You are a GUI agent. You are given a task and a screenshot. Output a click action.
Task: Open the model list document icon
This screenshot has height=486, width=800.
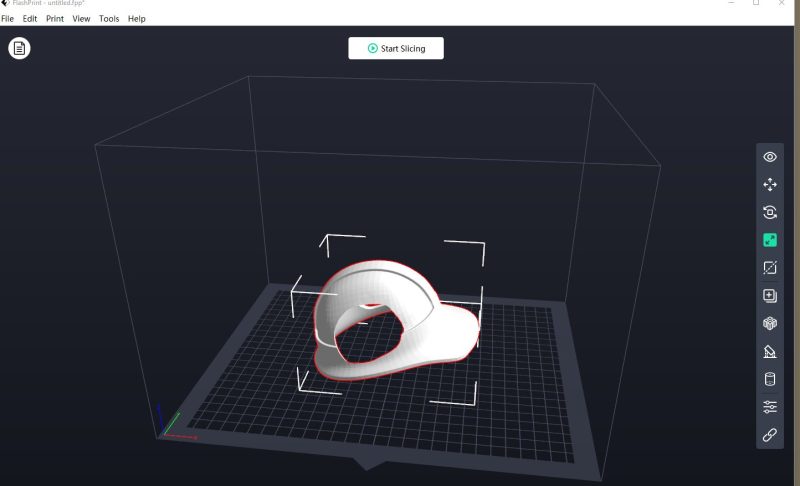click(19, 48)
